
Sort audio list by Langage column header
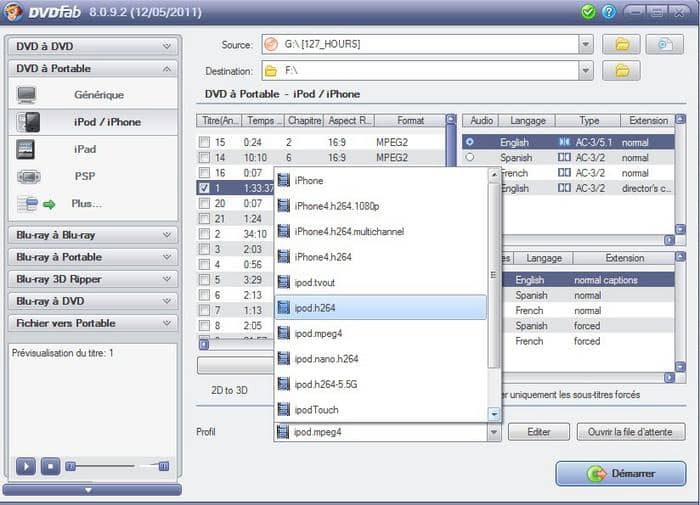tap(527, 120)
